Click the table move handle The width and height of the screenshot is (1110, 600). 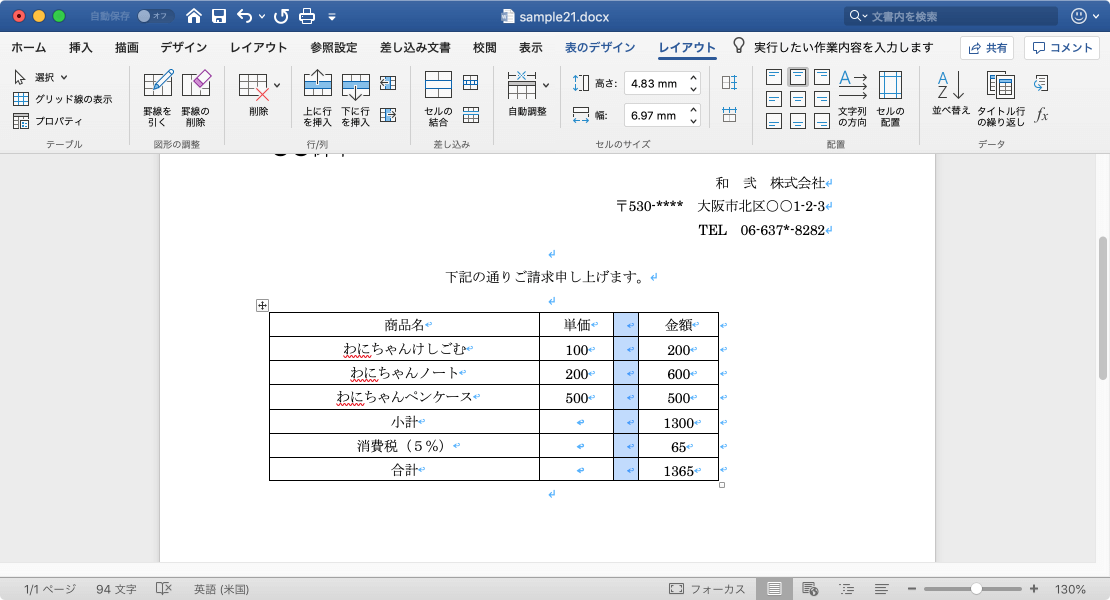coord(262,306)
